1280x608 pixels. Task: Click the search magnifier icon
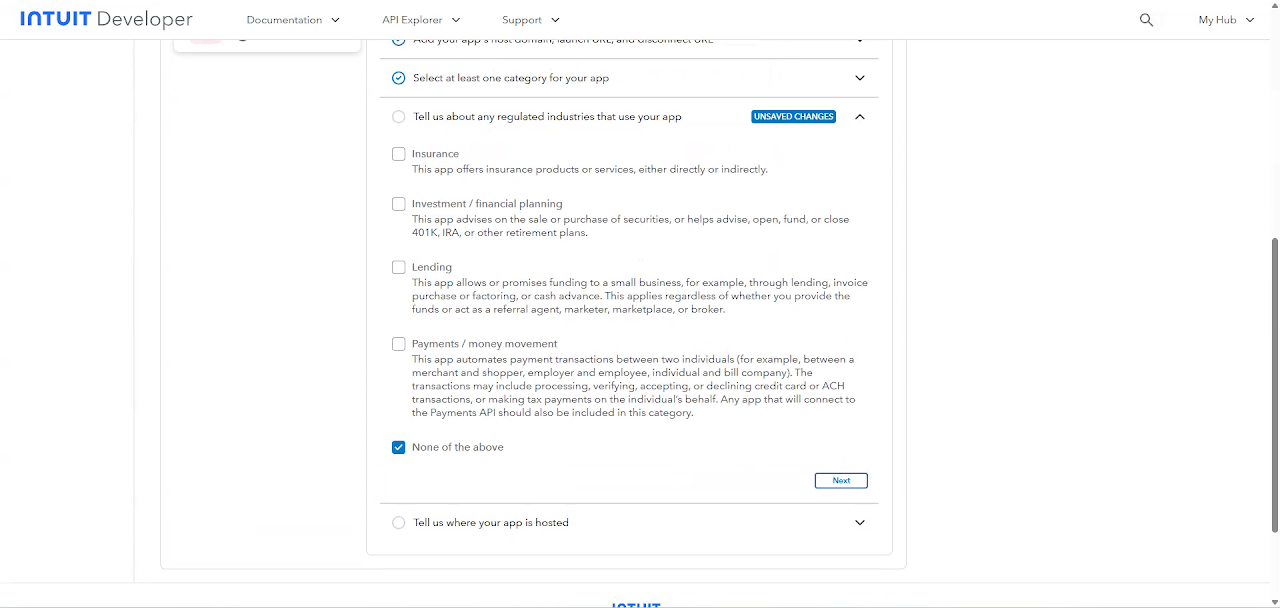click(1146, 20)
